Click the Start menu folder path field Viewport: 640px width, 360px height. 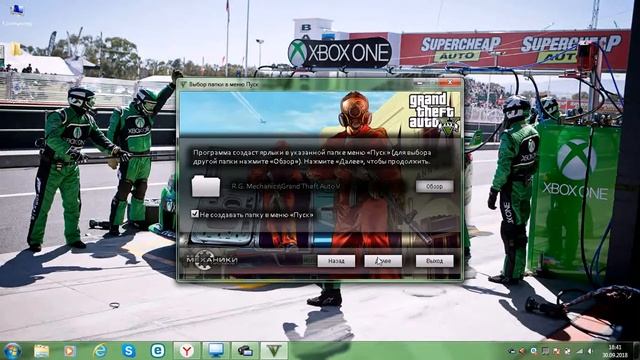pyautogui.click(x=318, y=187)
